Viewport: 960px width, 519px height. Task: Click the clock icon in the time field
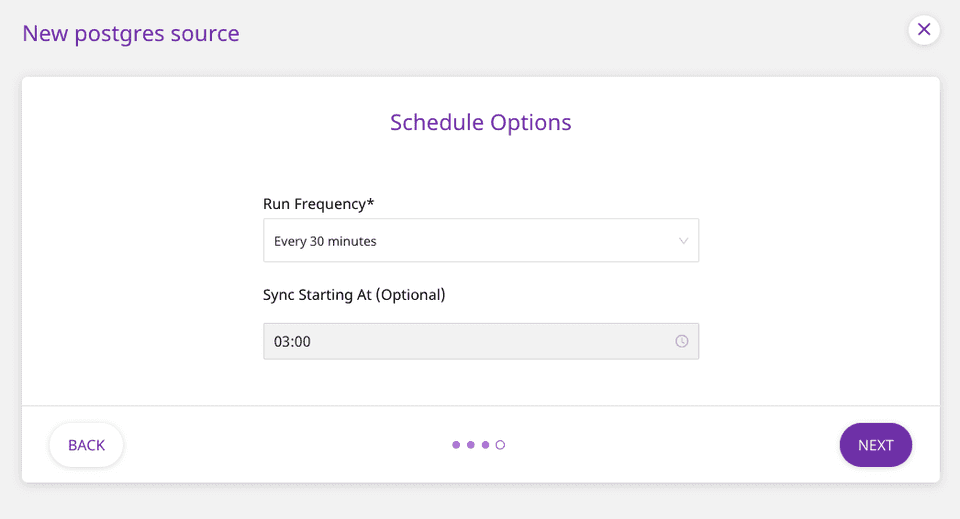pyautogui.click(x=682, y=341)
